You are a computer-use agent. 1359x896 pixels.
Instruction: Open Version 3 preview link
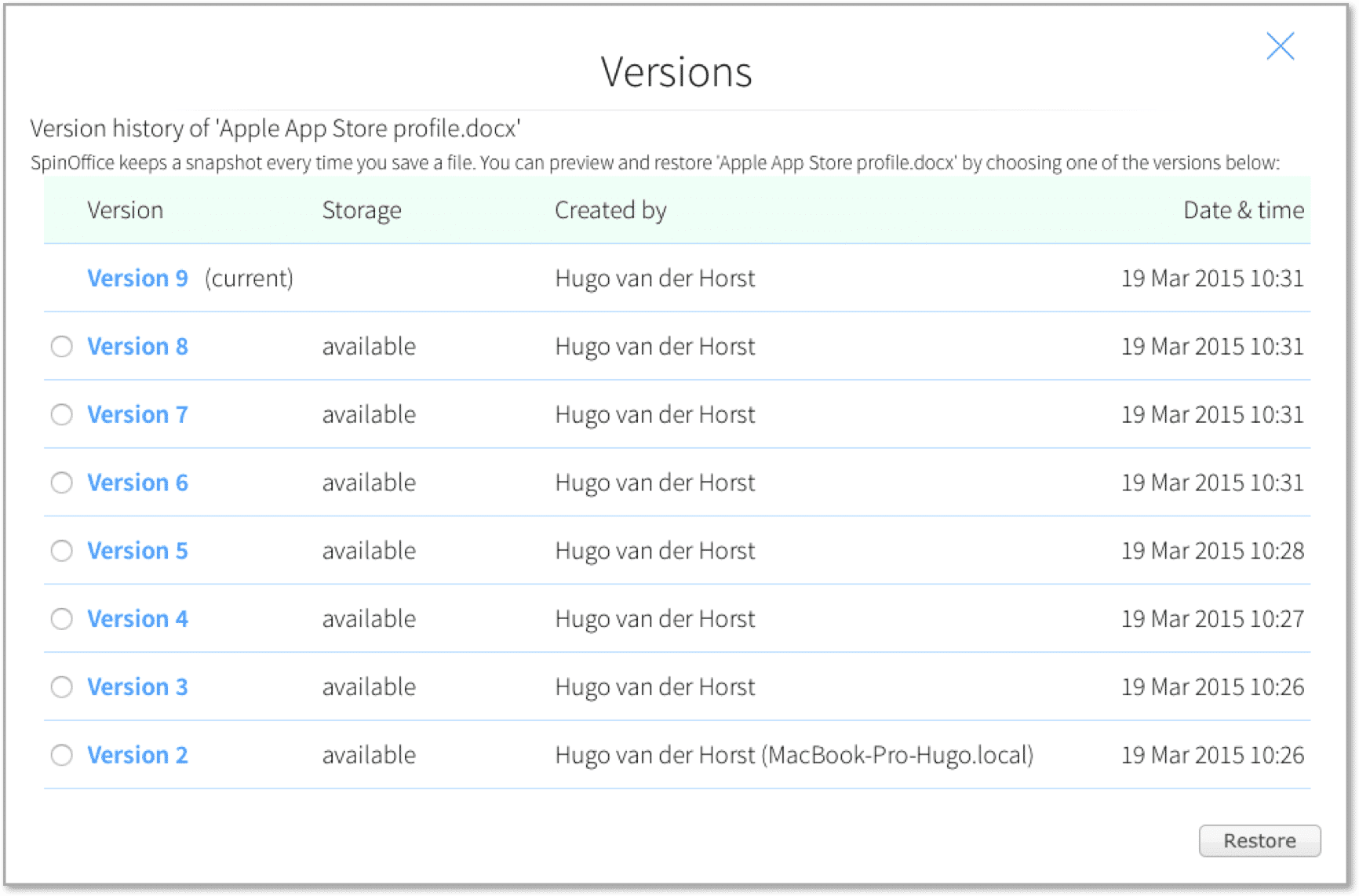(137, 687)
